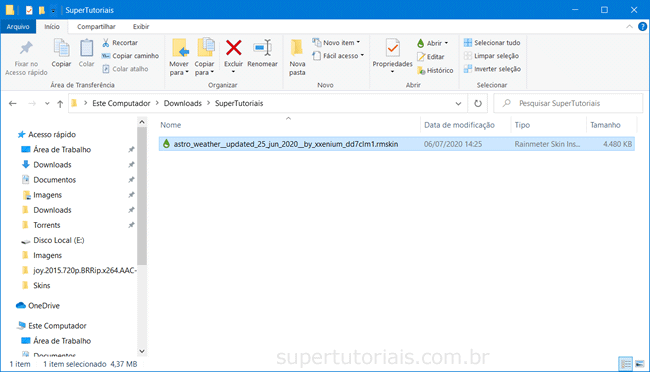
Task: Click Editar in the ribbon
Action: coord(431,57)
